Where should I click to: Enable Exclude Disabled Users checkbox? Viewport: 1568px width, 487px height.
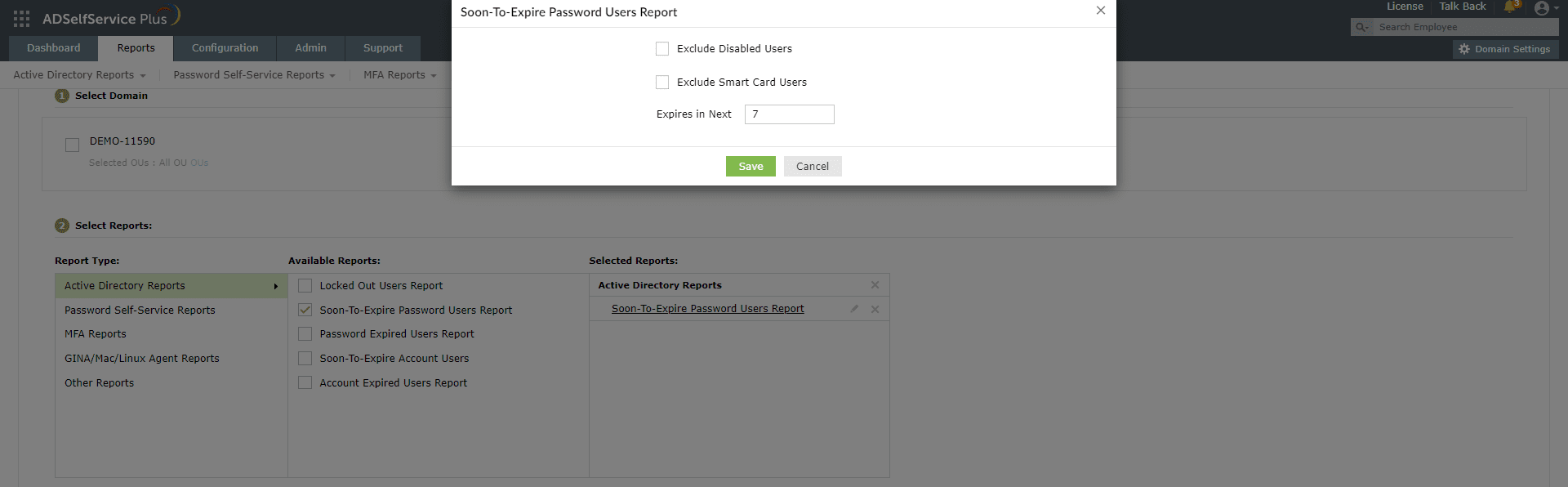[662, 49]
